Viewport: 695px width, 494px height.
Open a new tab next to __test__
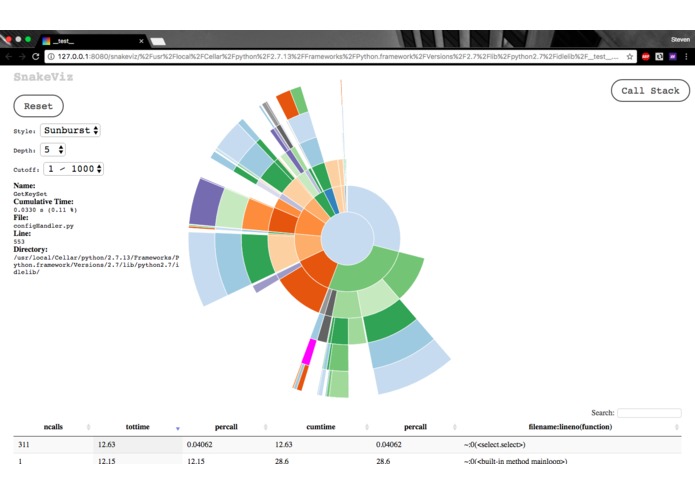[158, 42]
